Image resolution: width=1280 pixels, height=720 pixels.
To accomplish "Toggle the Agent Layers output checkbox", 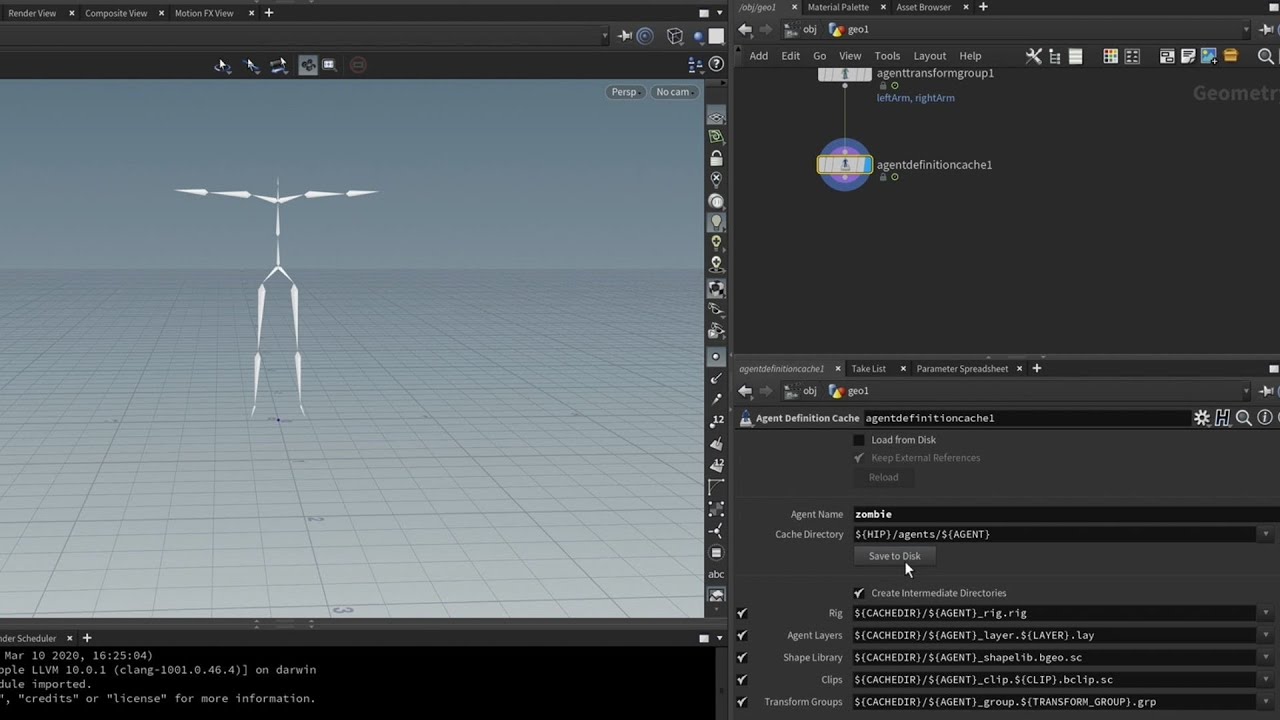I will click(x=742, y=635).
